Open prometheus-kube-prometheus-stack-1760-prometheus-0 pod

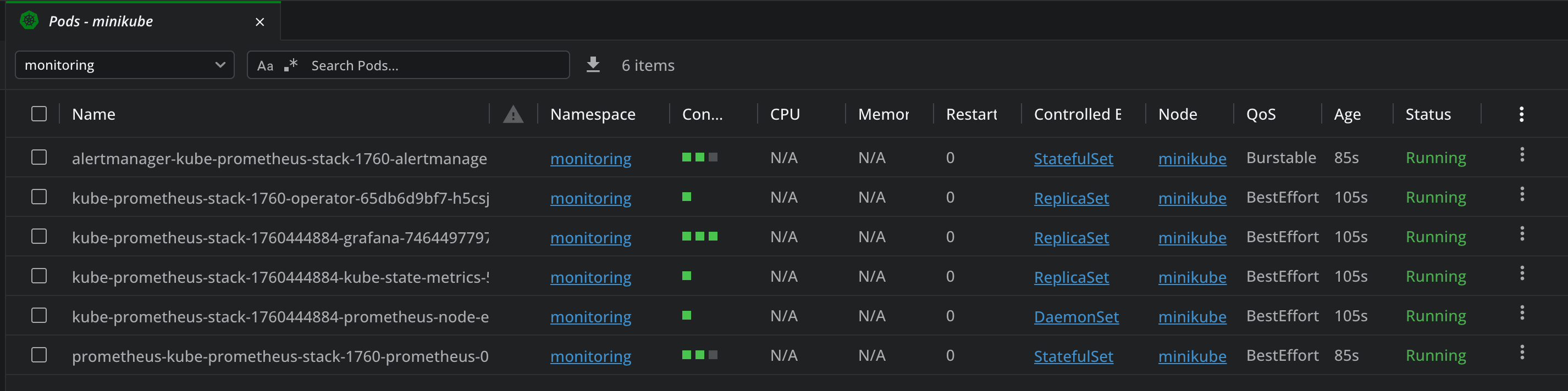pos(280,356)
